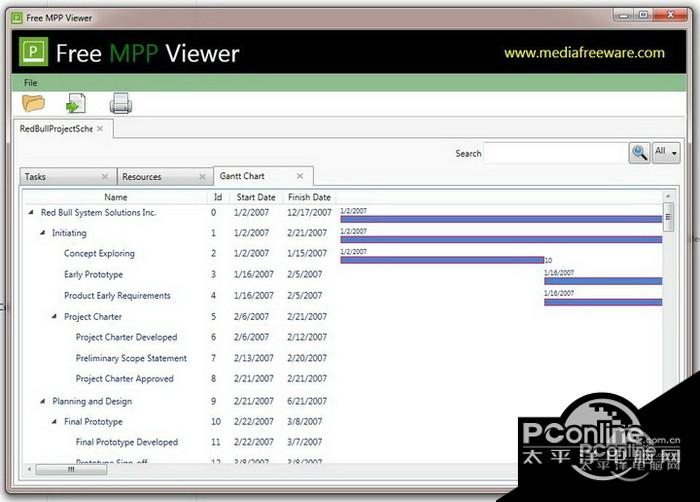Select Preliminary Scope Statement task

click(131, 358)
